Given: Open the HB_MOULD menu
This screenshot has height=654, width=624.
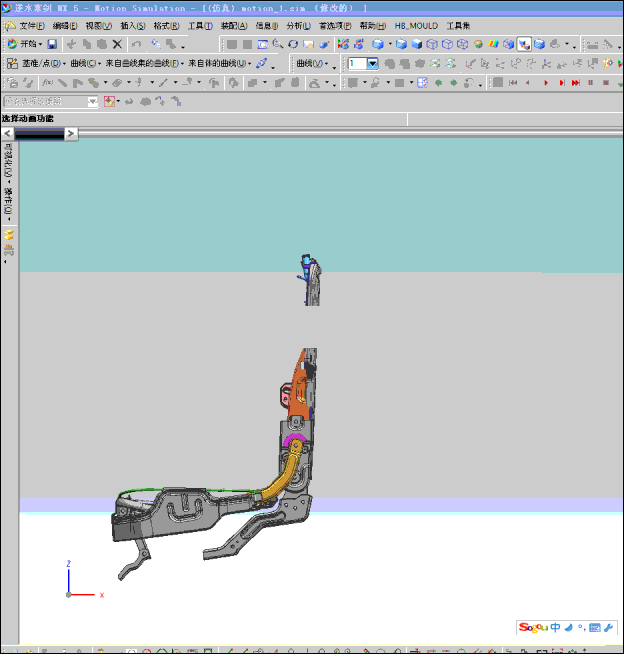Looking at the screenshot, I should pos(416,26).
